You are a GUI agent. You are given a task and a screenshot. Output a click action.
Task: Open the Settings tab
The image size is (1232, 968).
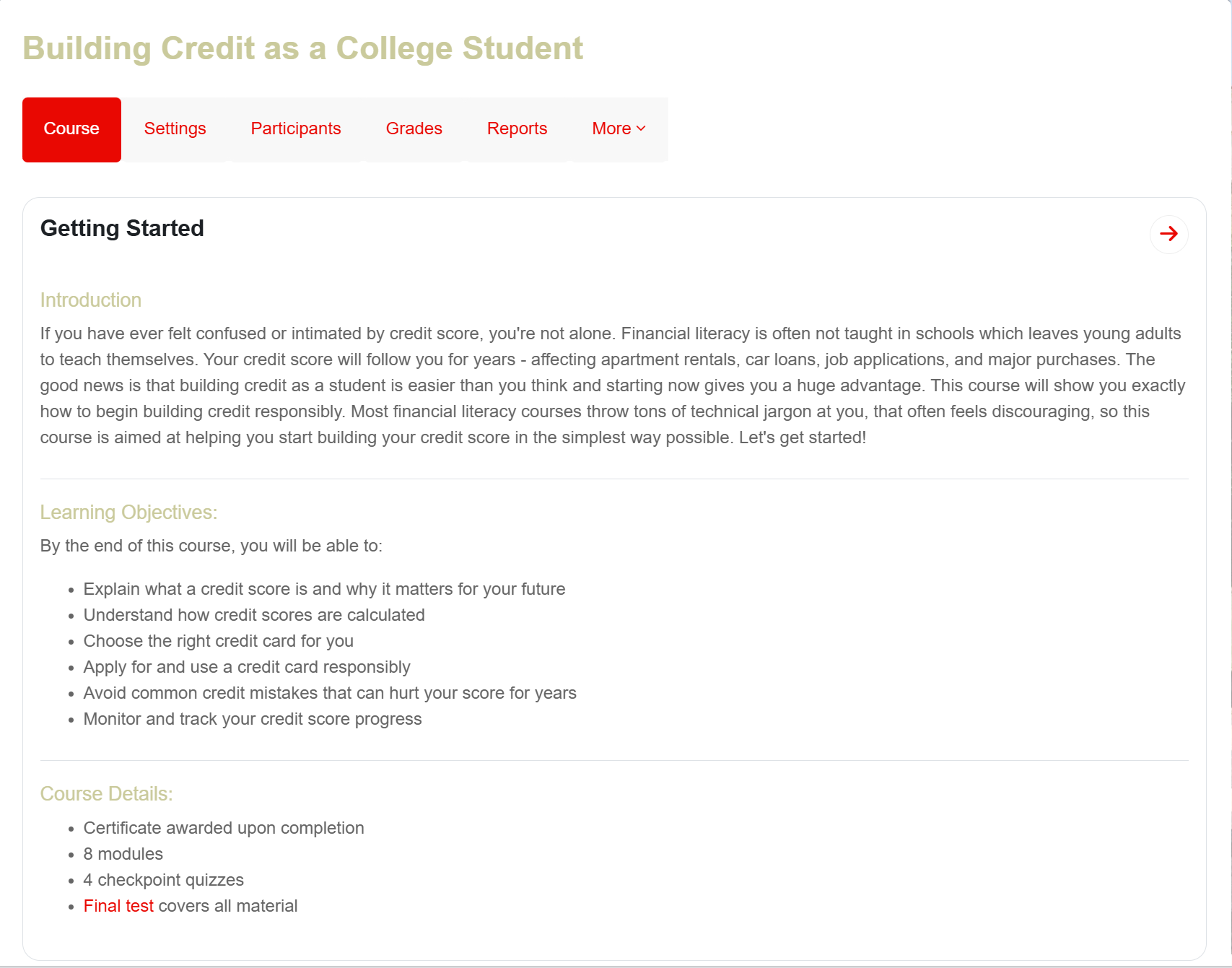click(x=175, y=129)
